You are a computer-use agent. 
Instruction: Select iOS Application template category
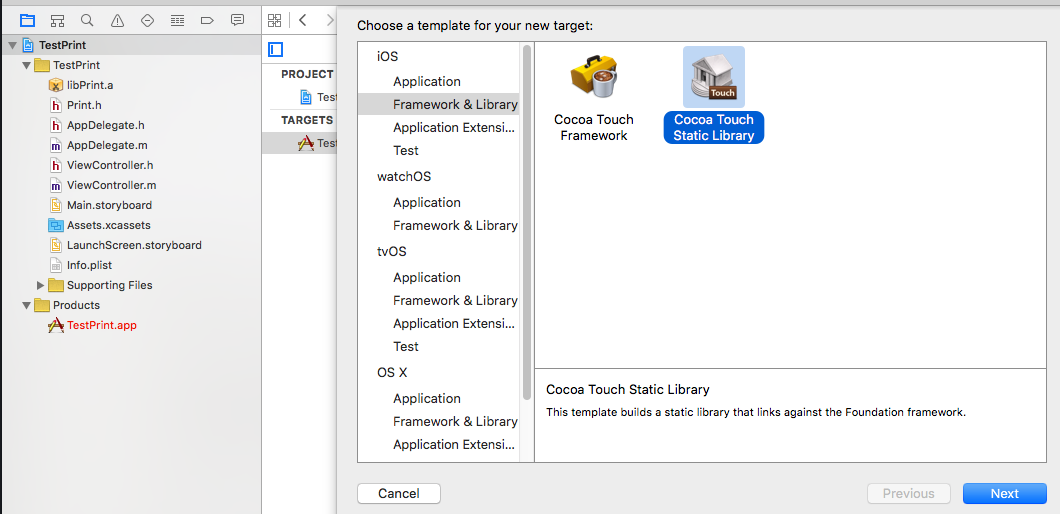coord(426,81)
